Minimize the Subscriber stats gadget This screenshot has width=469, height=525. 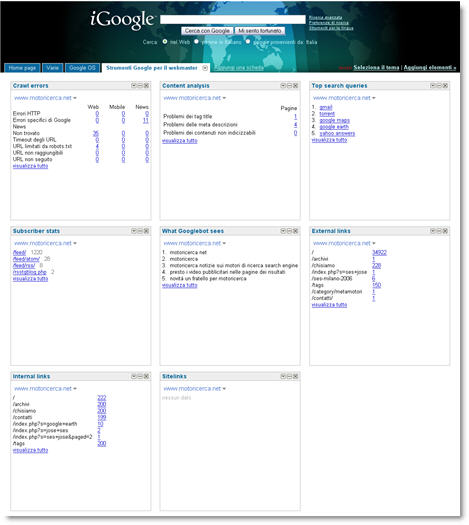pyautogui.click(x=140, y=231)
